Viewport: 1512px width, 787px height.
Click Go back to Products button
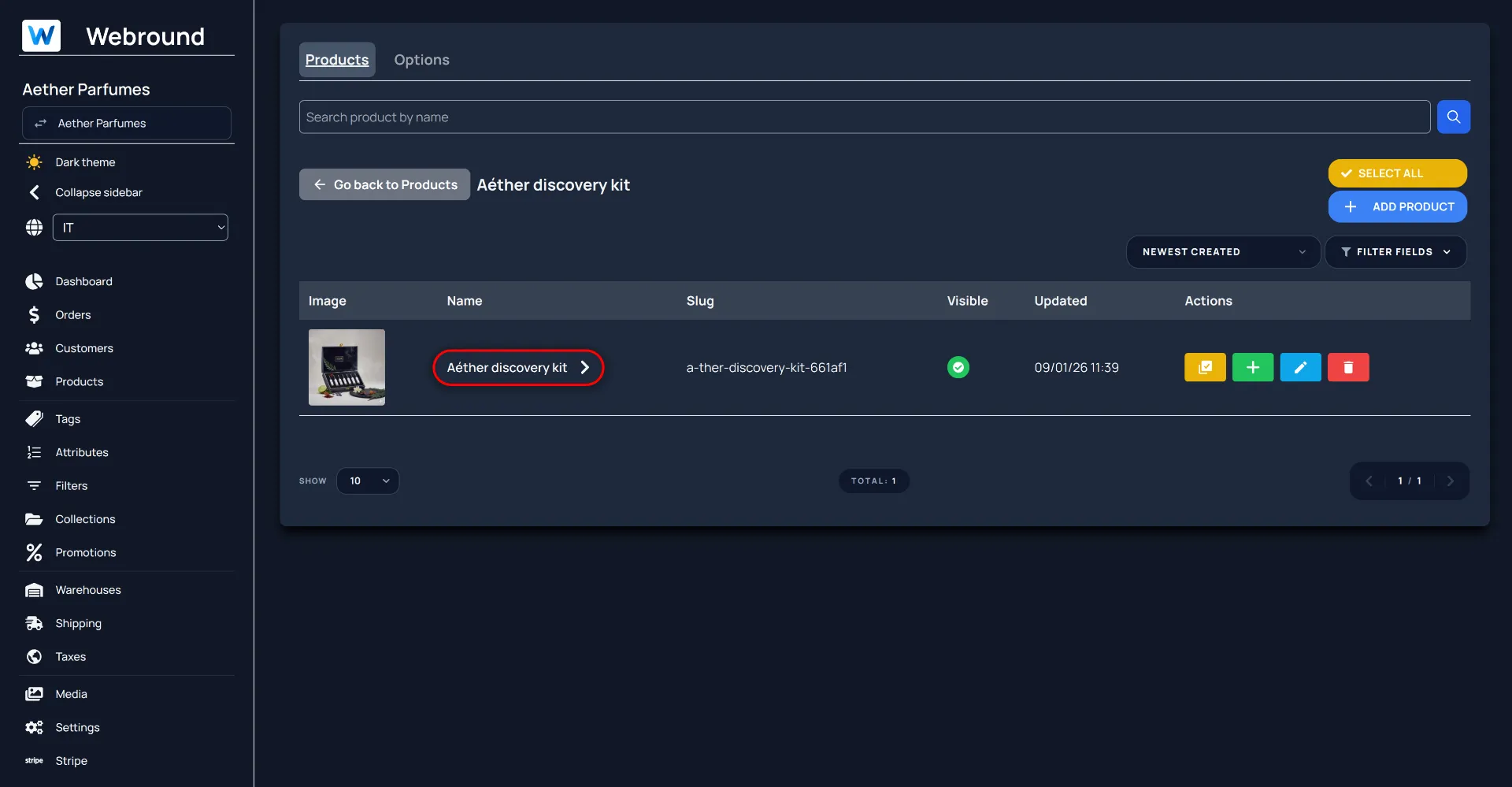pos(384,184)
